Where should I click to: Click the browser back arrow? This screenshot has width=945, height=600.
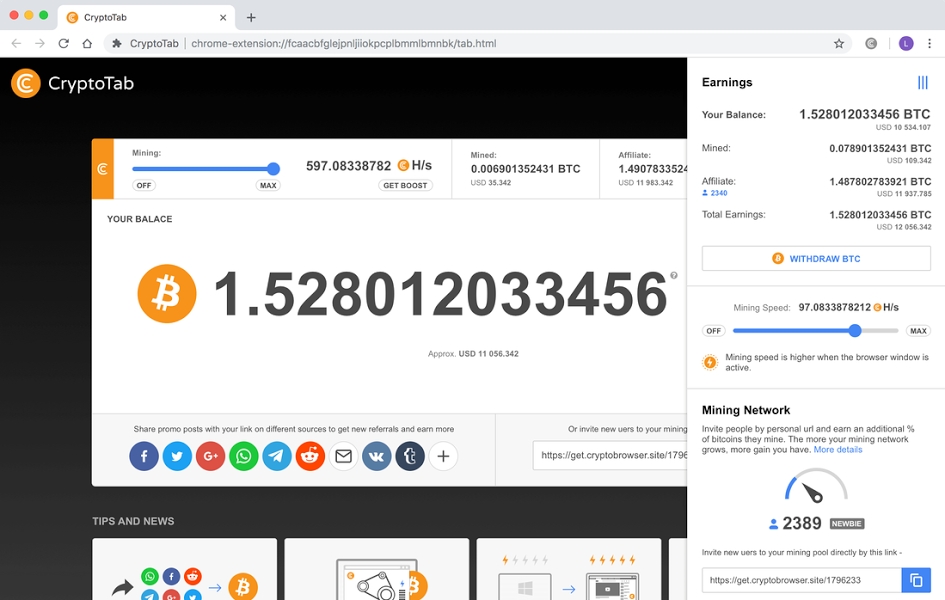click(x=16, y=43)
